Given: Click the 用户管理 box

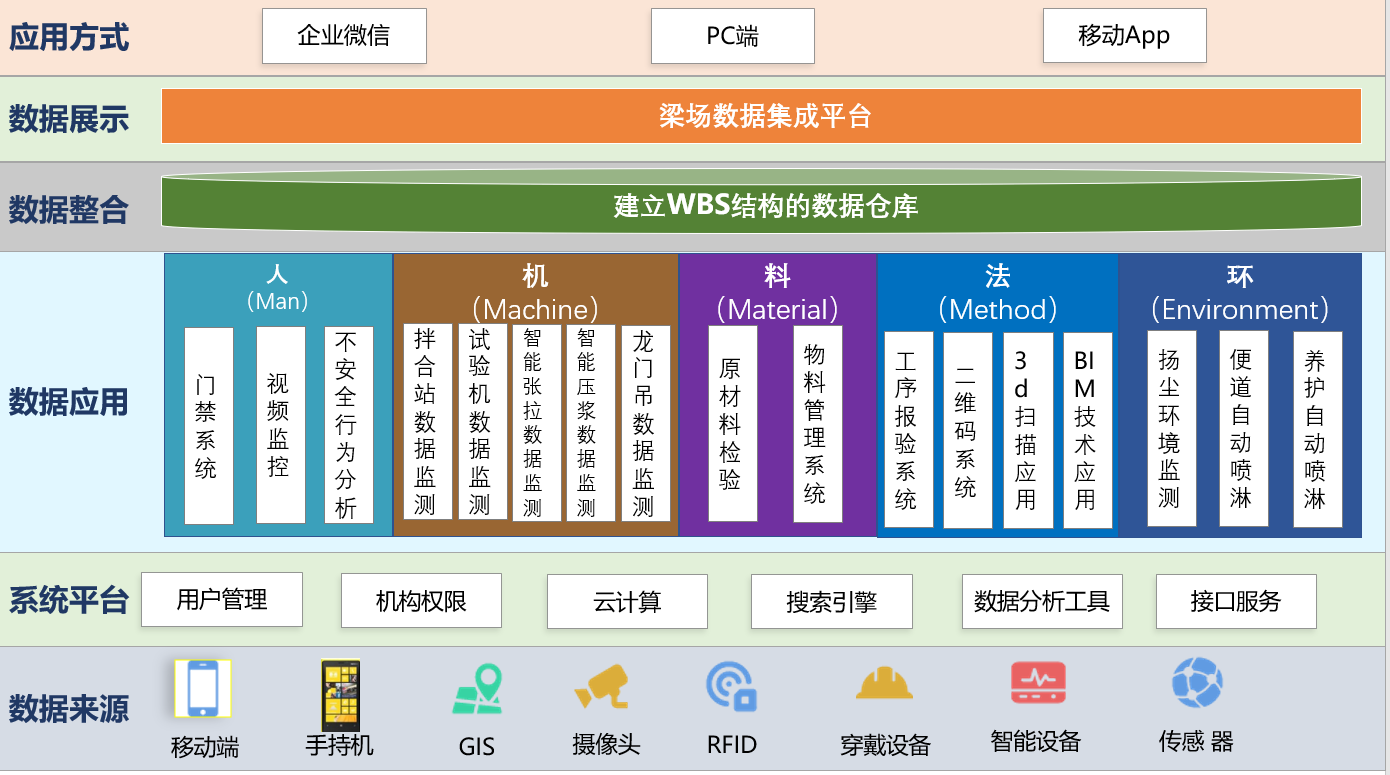Looking at the screenshot, I should (222, 600).
